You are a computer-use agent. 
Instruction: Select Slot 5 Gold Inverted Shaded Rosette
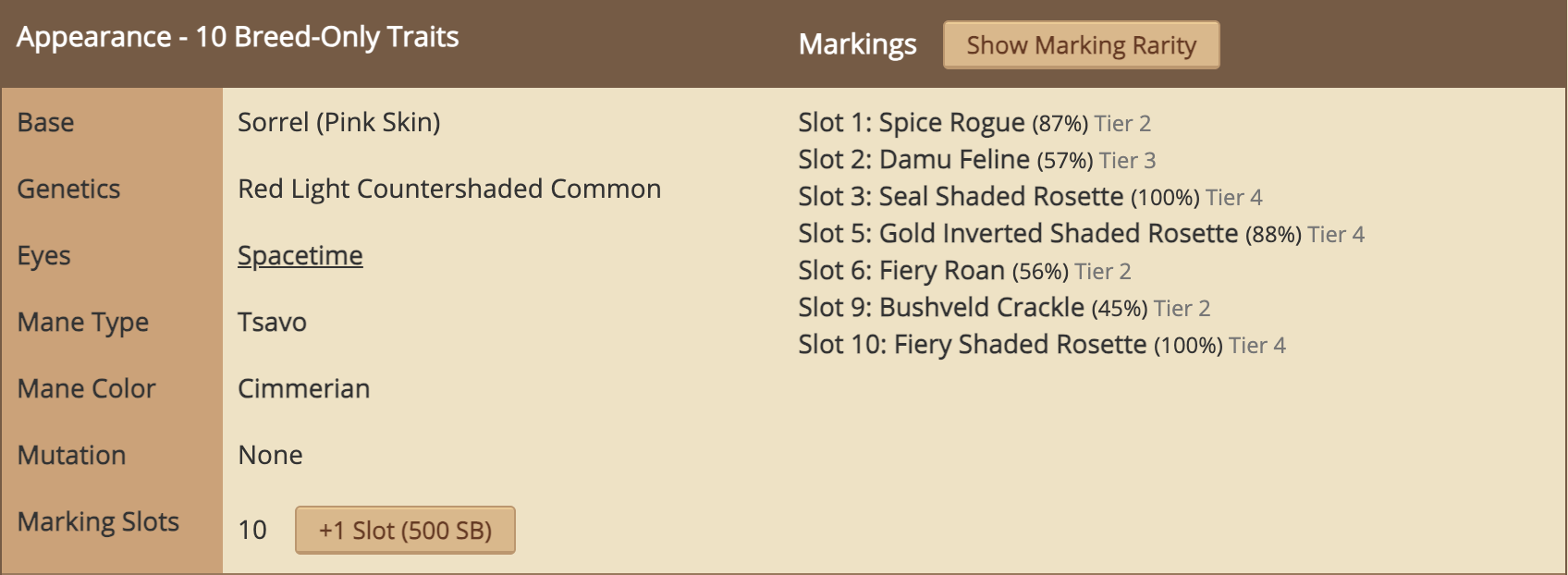click(x=1082, y=233)
